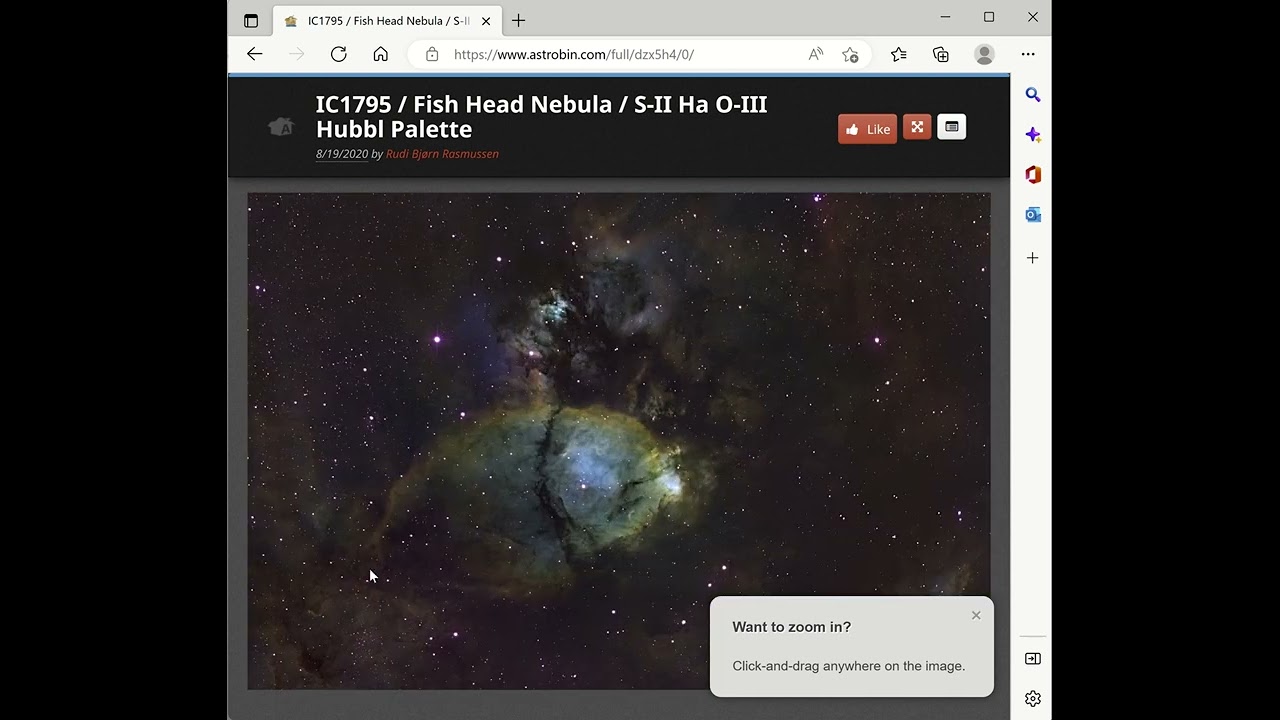The image size is (1280, 720).
Task: Toggle Read Aloud for this page
Action: point(816,54)
